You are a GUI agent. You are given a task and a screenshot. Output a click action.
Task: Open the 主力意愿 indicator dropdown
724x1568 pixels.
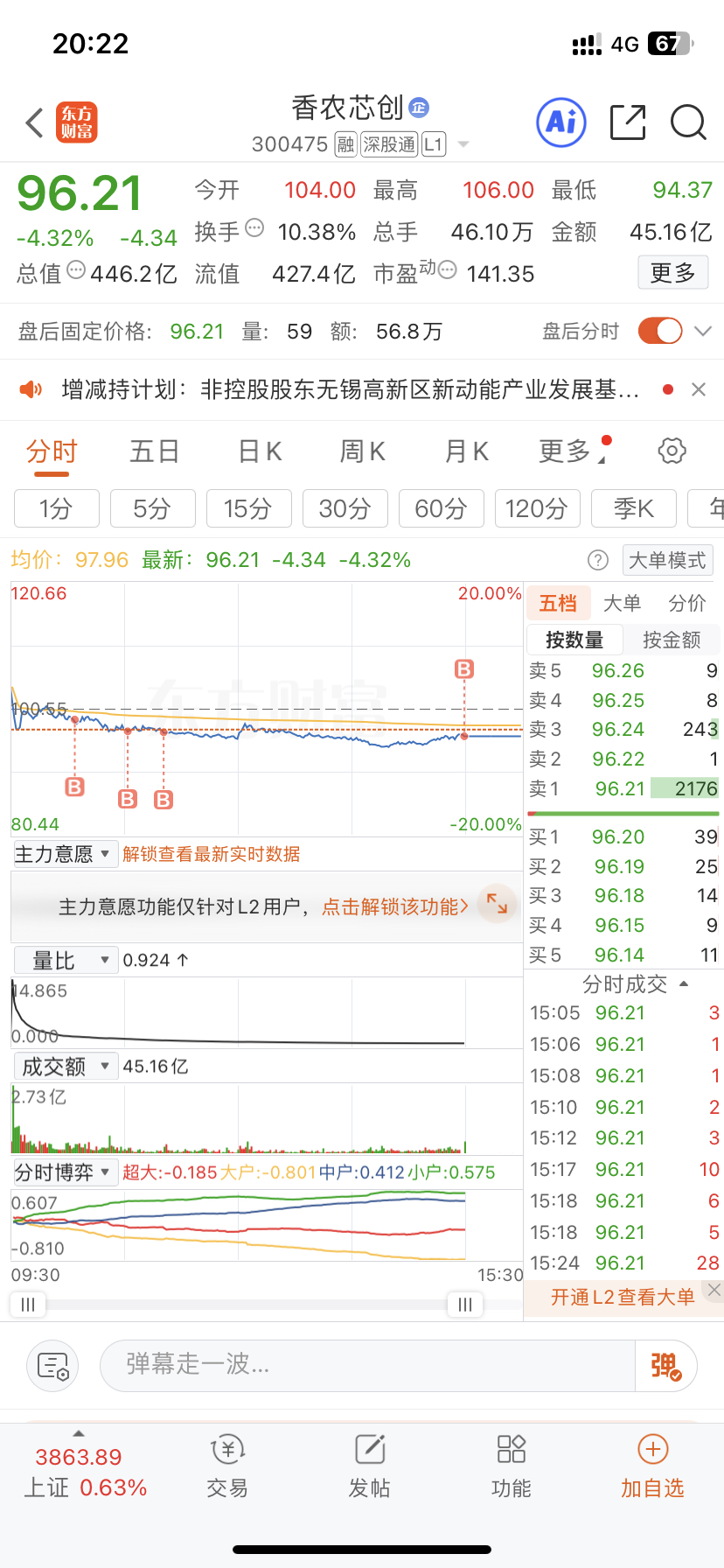(x=66, y=854)
